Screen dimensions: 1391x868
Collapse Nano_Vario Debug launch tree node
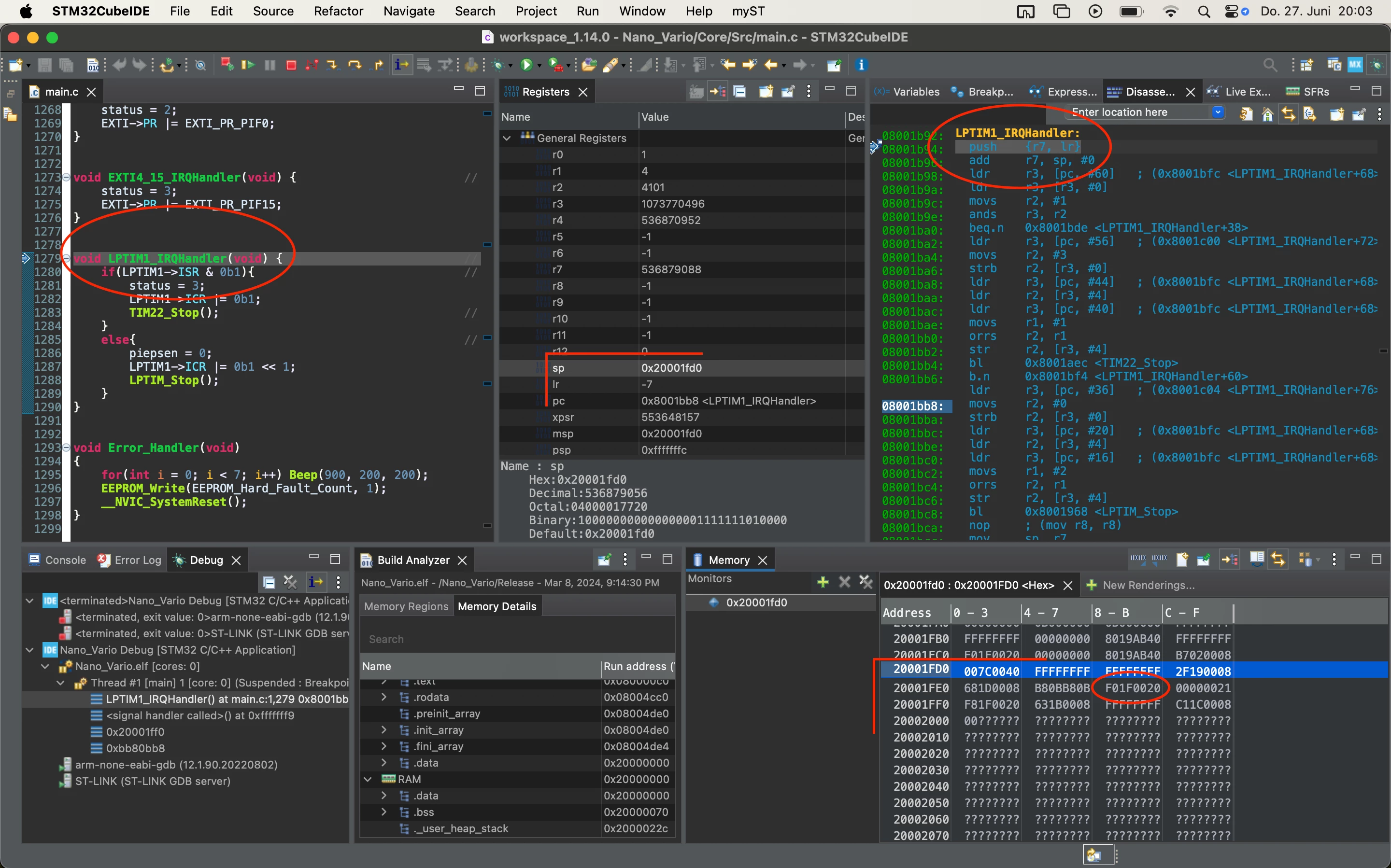point(29,650)
